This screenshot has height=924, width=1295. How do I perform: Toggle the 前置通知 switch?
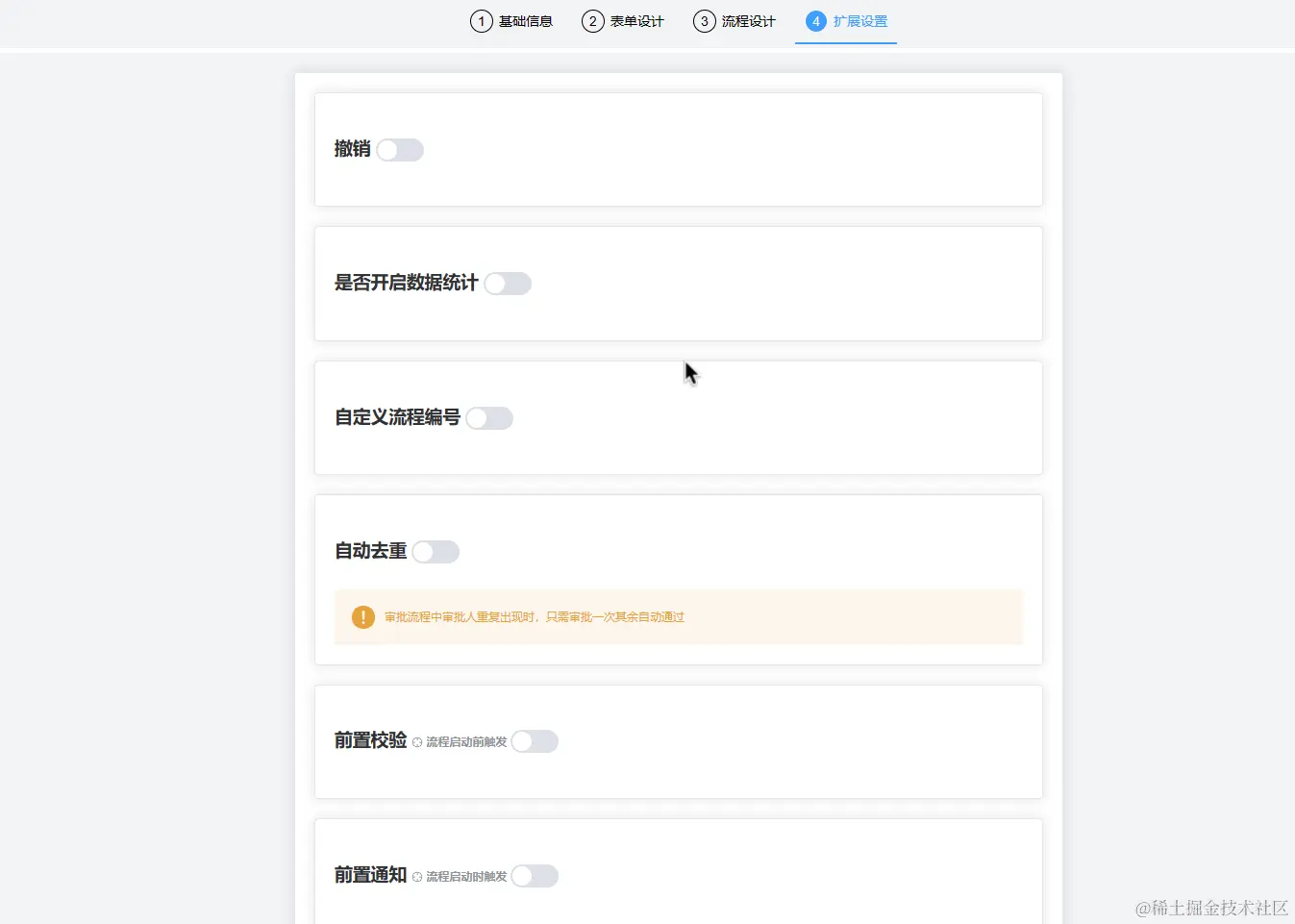pos(535,876)
